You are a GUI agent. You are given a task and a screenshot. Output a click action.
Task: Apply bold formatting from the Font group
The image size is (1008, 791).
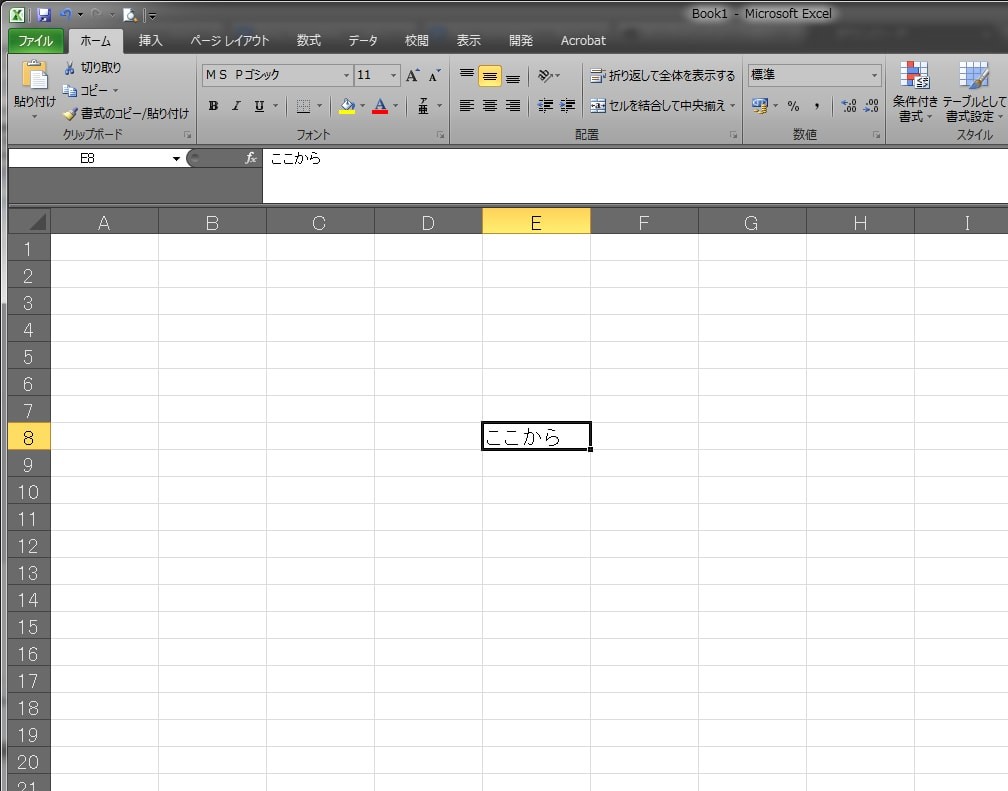(x=213, y=106)
